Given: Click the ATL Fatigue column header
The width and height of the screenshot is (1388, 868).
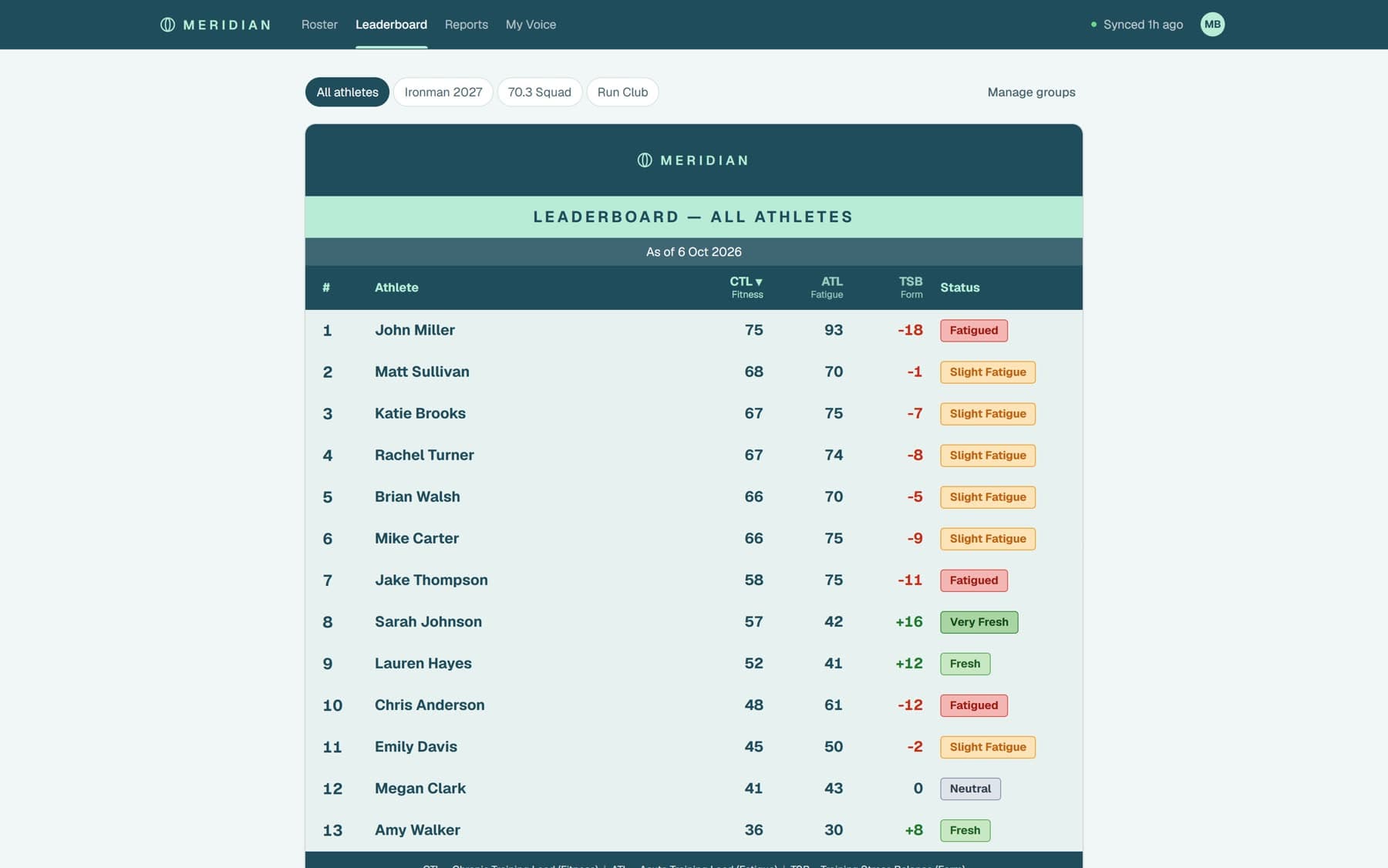Looking at the screenshot, I should point(827,287).
